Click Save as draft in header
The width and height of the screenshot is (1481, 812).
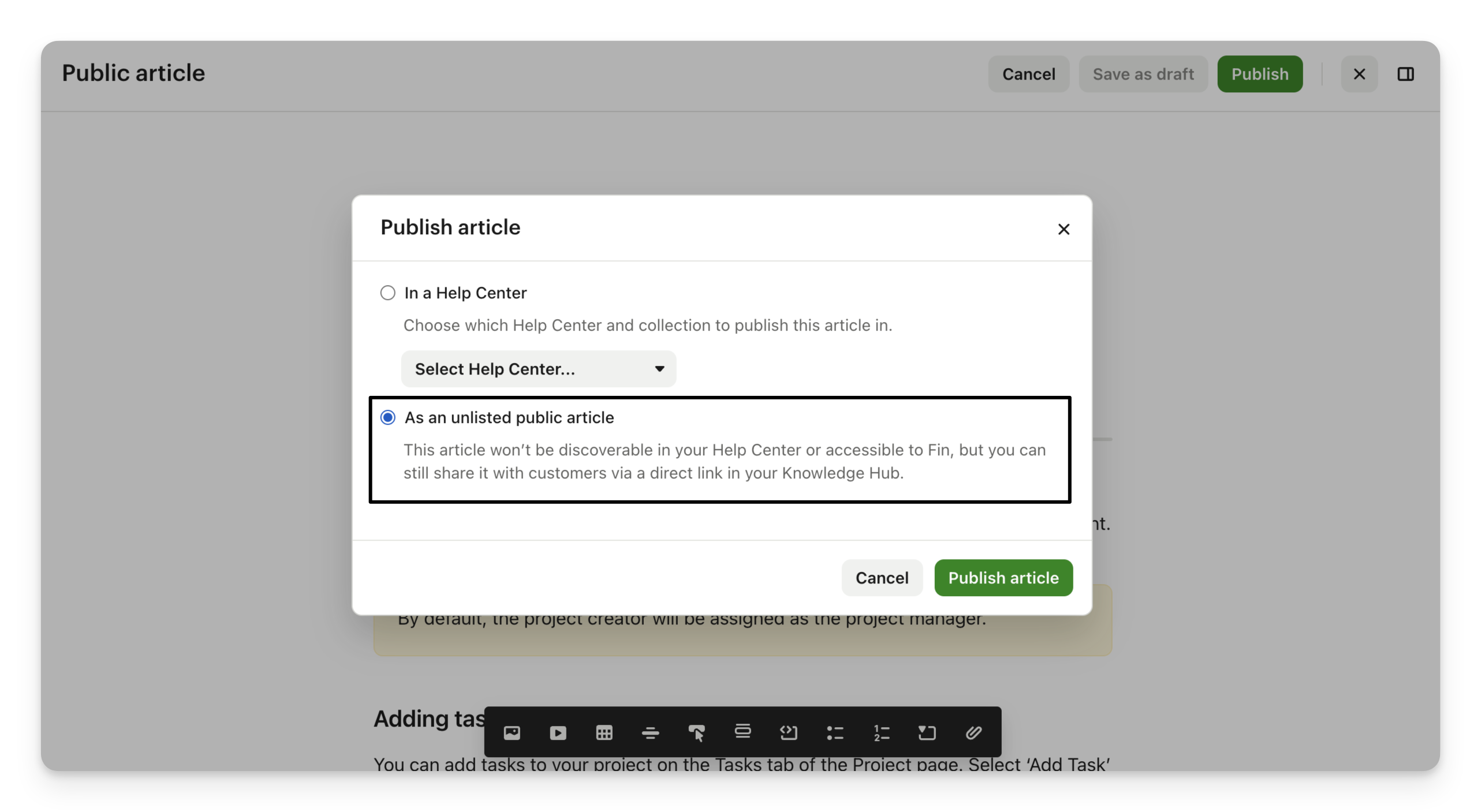[1143, 74]
